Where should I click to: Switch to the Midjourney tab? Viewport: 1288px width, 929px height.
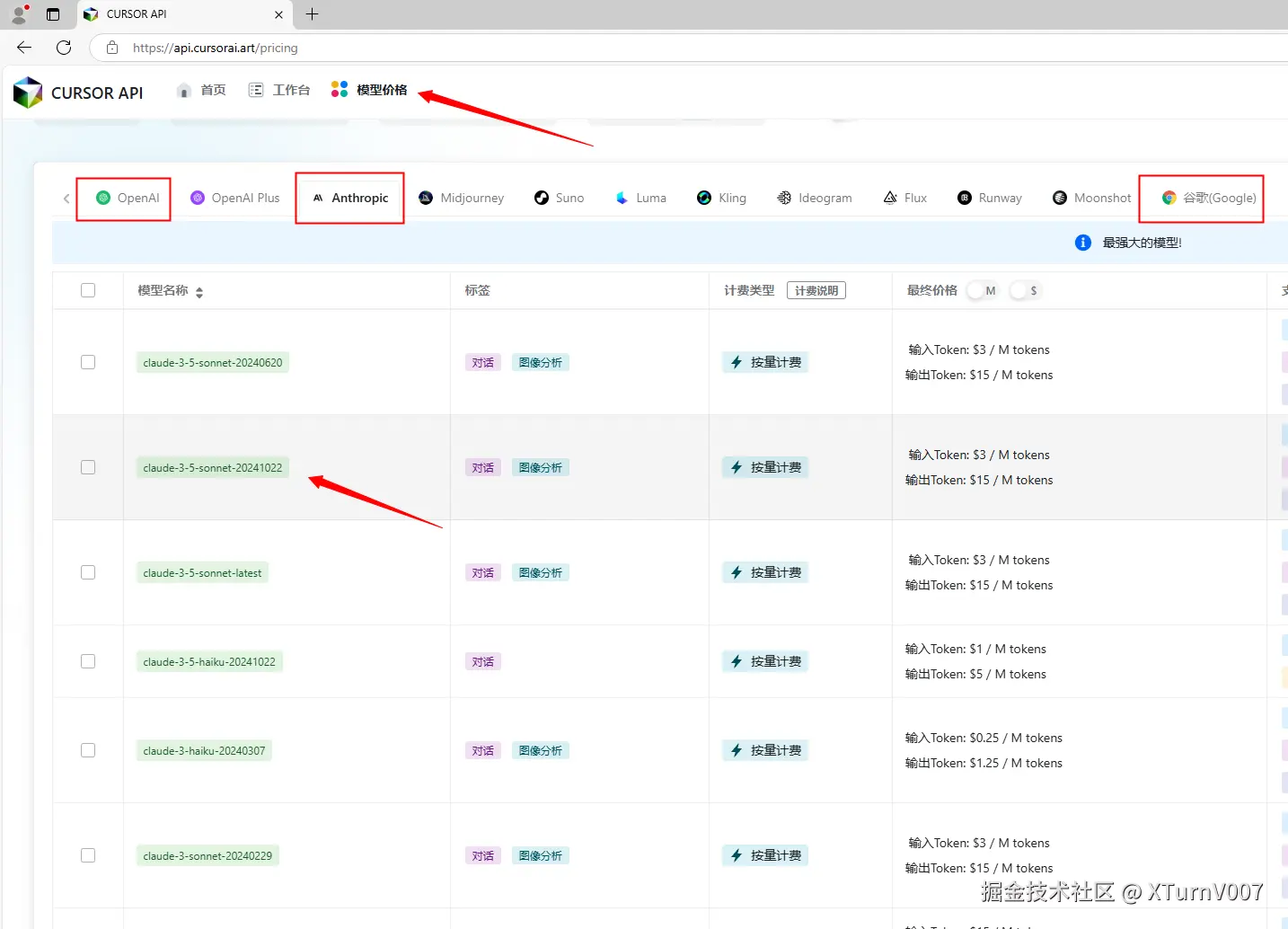462,198
